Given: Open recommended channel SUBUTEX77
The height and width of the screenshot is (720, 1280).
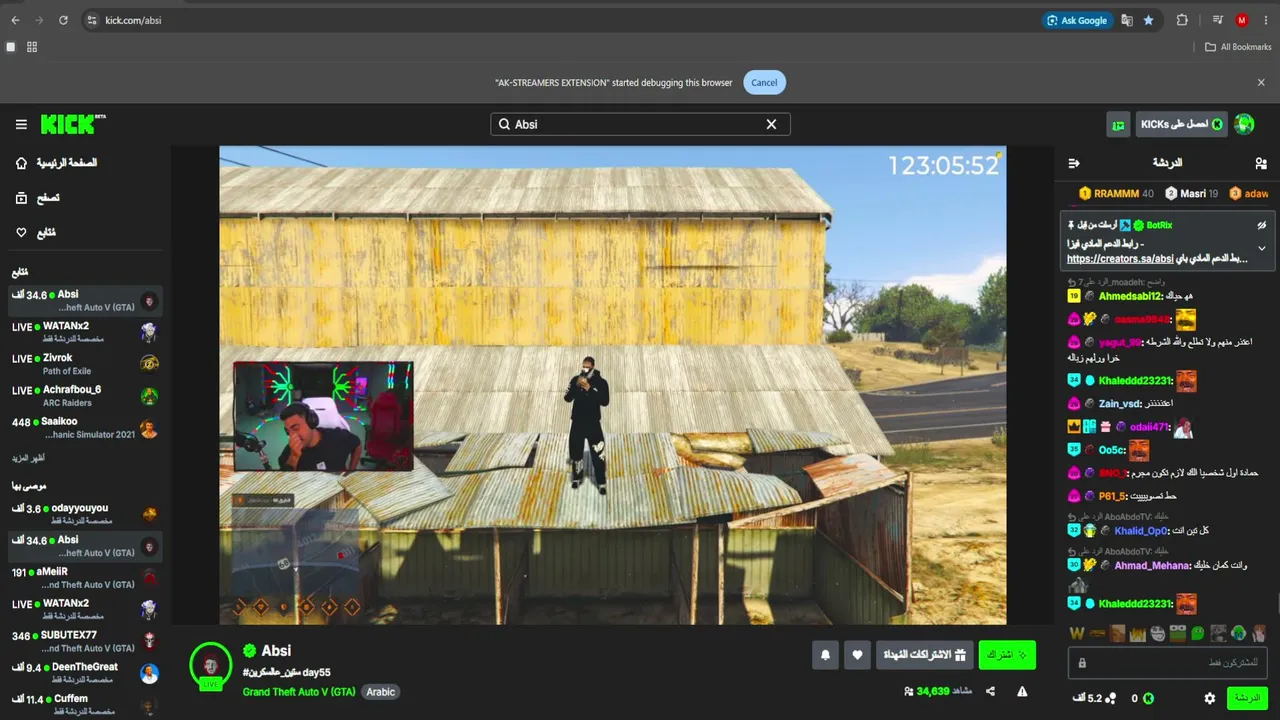Looking at the screenshot, I should click(x=86, y=641).
